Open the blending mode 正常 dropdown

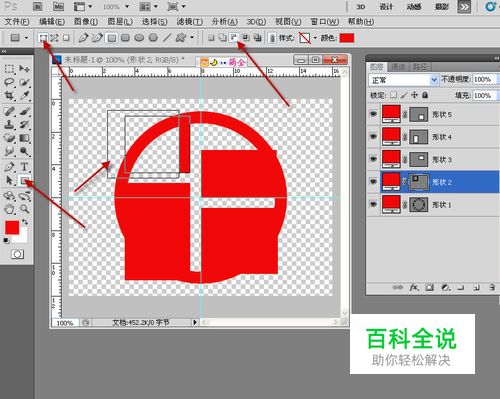[403, 80]
